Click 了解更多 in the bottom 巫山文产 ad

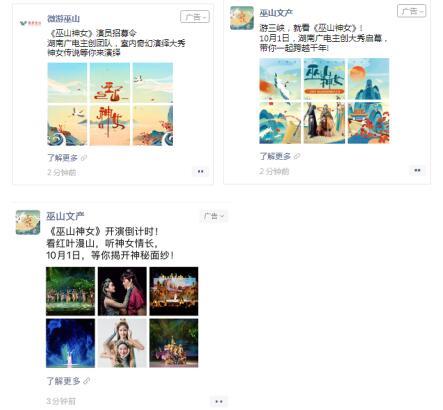pos(63,381)
